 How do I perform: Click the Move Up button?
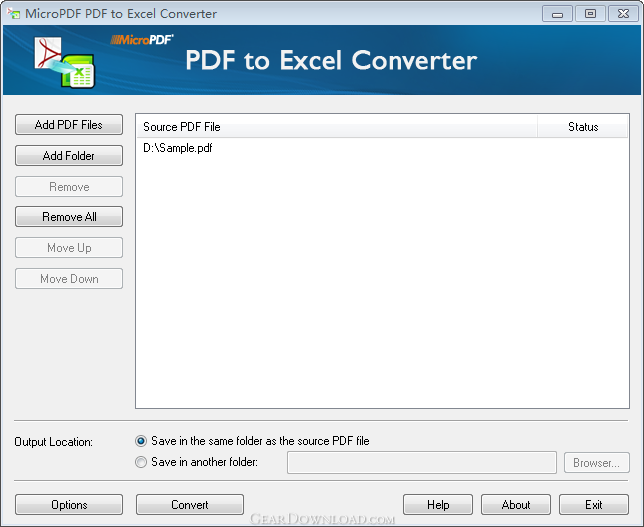[x=69, y=248]
